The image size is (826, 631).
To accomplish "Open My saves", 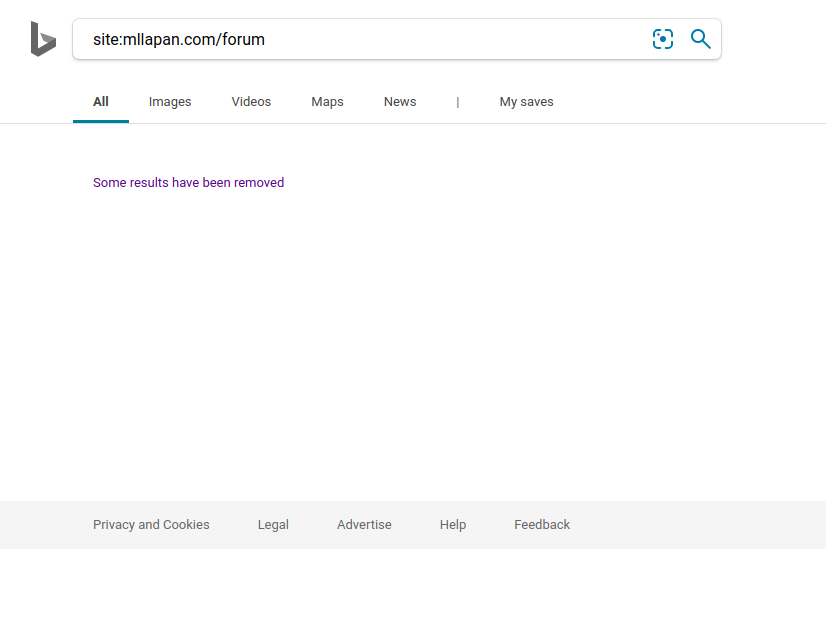I will coord(526,102).
